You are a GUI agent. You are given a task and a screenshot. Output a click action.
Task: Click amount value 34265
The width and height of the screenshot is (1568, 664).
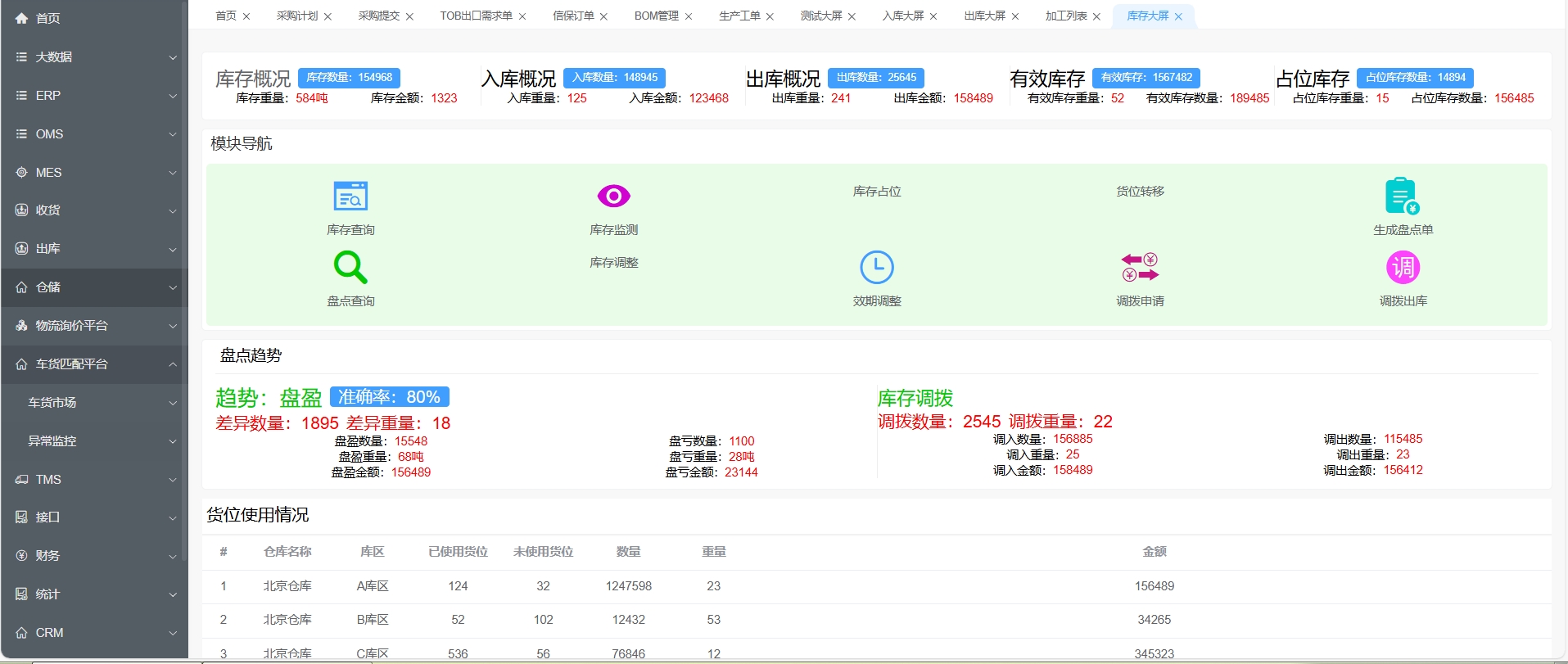(x=1154, y=620)
